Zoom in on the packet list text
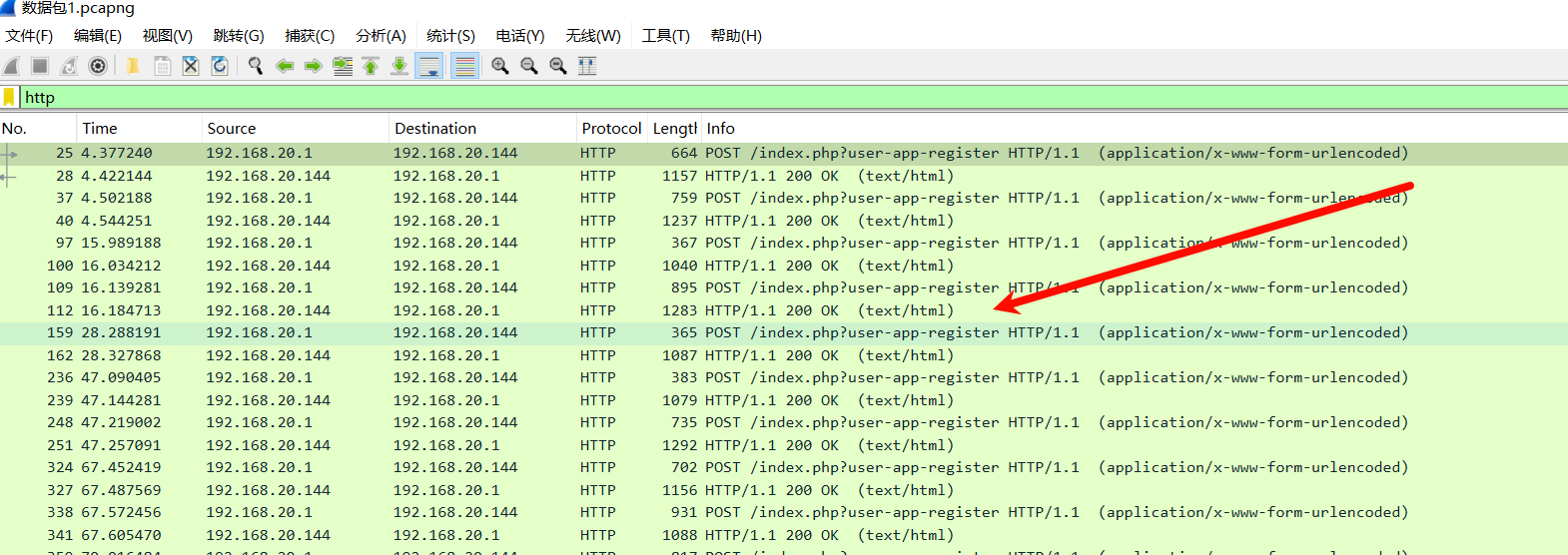The image size is (1568, 555). pos(500,66)
